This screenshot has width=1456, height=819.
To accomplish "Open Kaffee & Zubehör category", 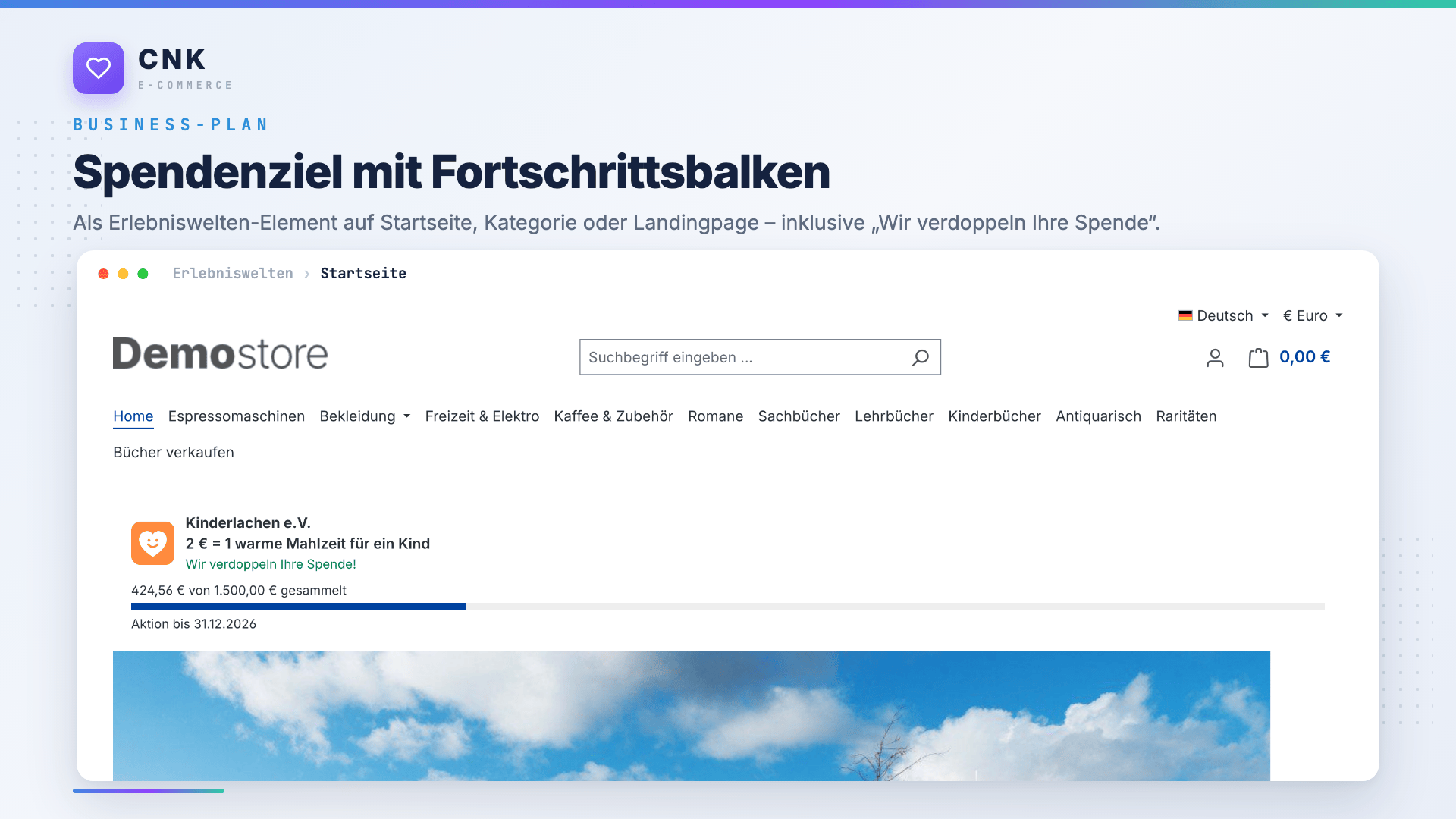I will [613, 416].
